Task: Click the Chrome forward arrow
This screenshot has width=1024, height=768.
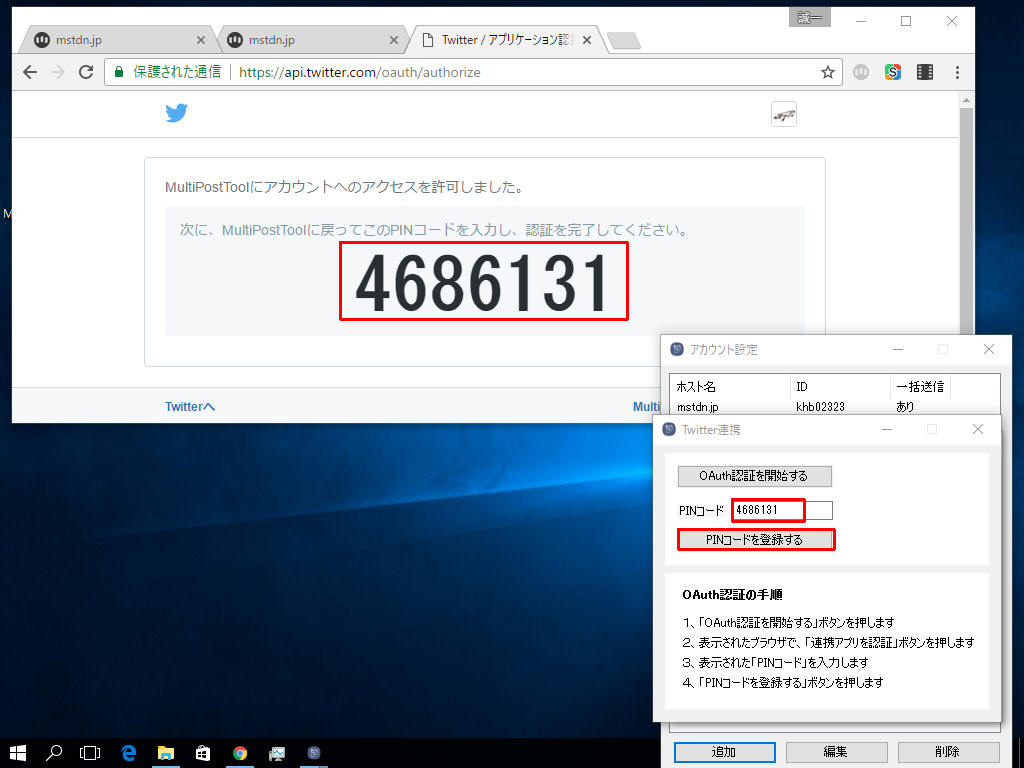Action: [58, 72]
